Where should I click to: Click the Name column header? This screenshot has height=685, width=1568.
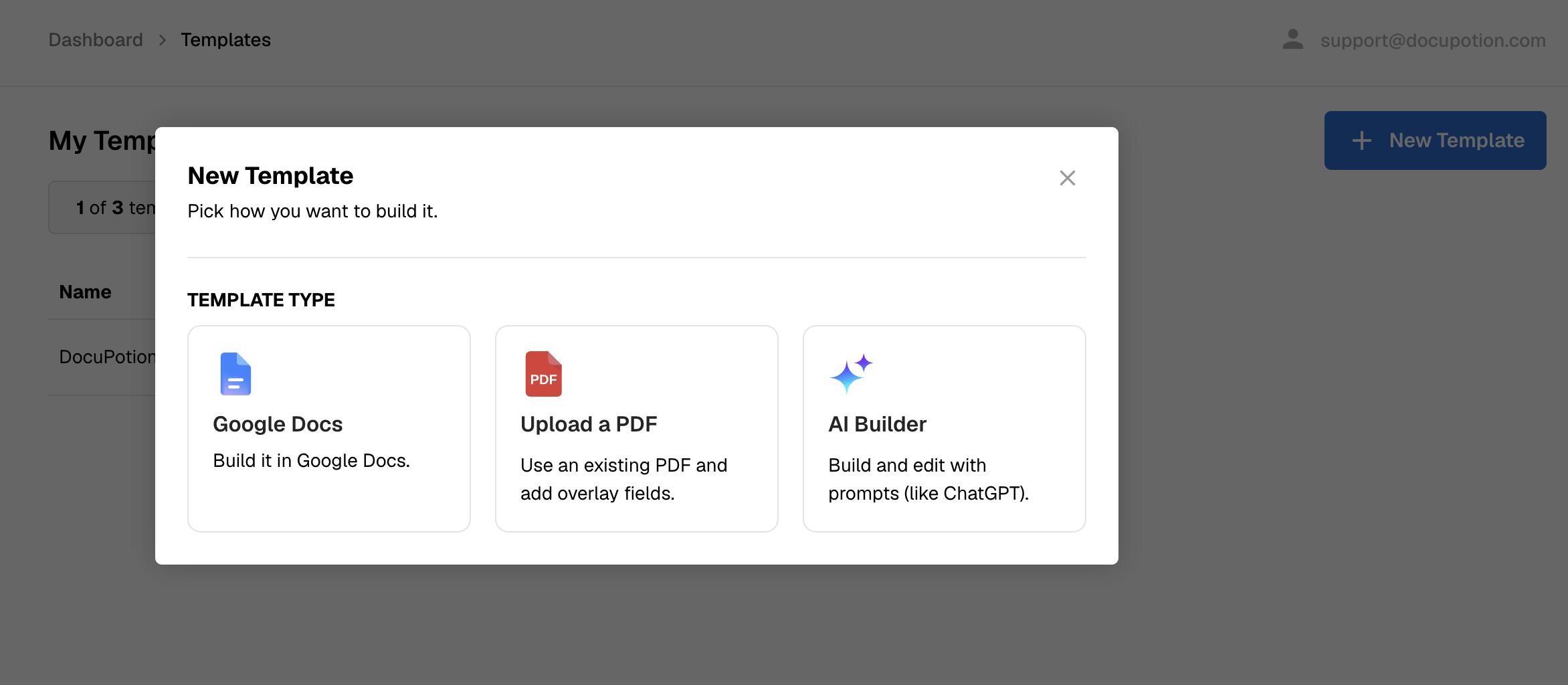(x=85, y=292)
